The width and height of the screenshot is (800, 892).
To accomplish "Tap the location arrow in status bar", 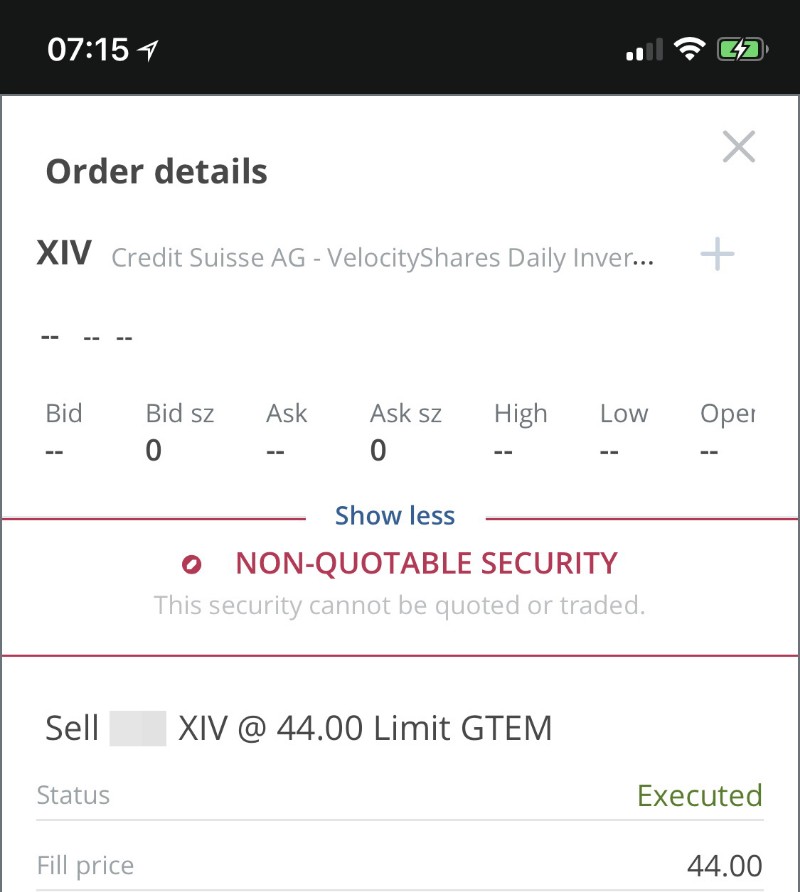I will point(148,50).
